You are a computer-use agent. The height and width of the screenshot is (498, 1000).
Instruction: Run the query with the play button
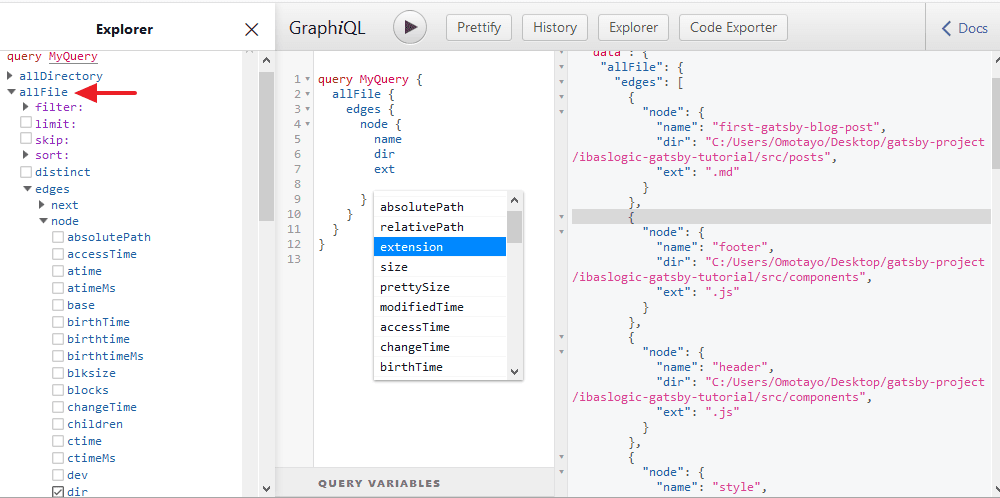coord(409,27)
